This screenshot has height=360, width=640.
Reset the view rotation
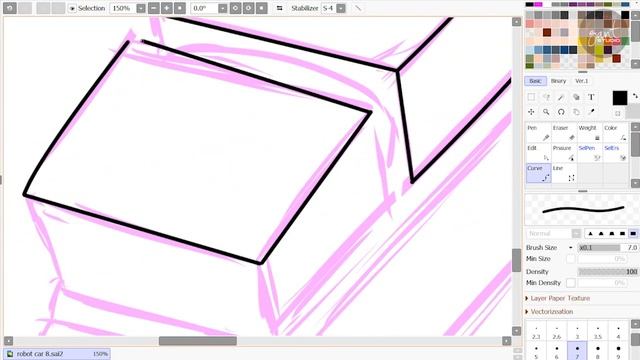[x=262, y=8]
